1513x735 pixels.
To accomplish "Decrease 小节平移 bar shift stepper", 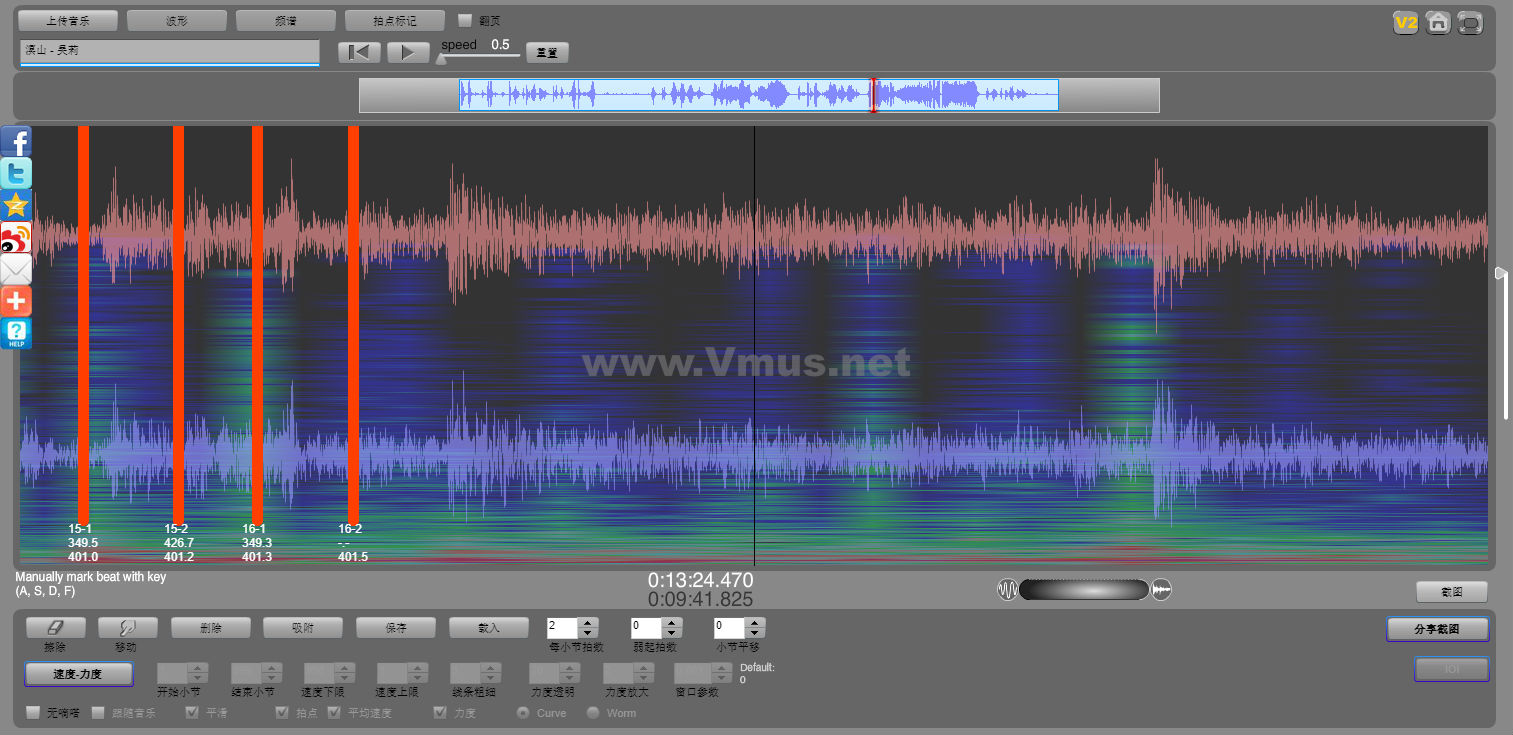I will pyautogui.click(x=755, y=633).
